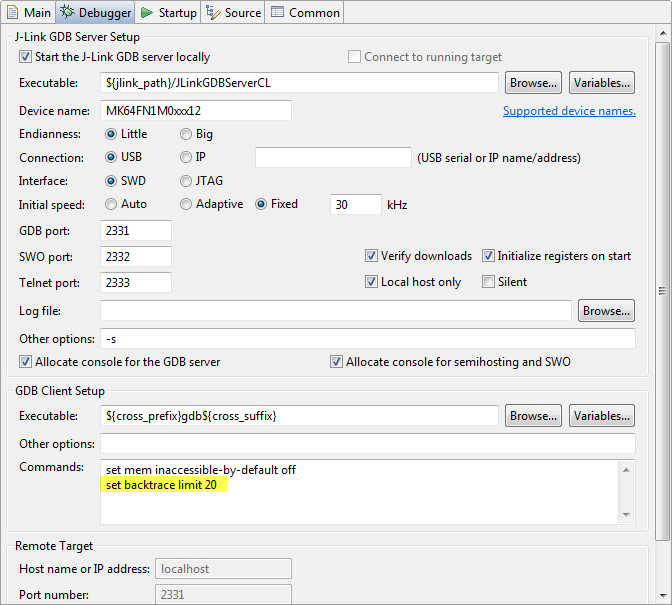The image size is (672, 605).
Task: Browse for GDB client executable
Action: [x=533, y=416]
